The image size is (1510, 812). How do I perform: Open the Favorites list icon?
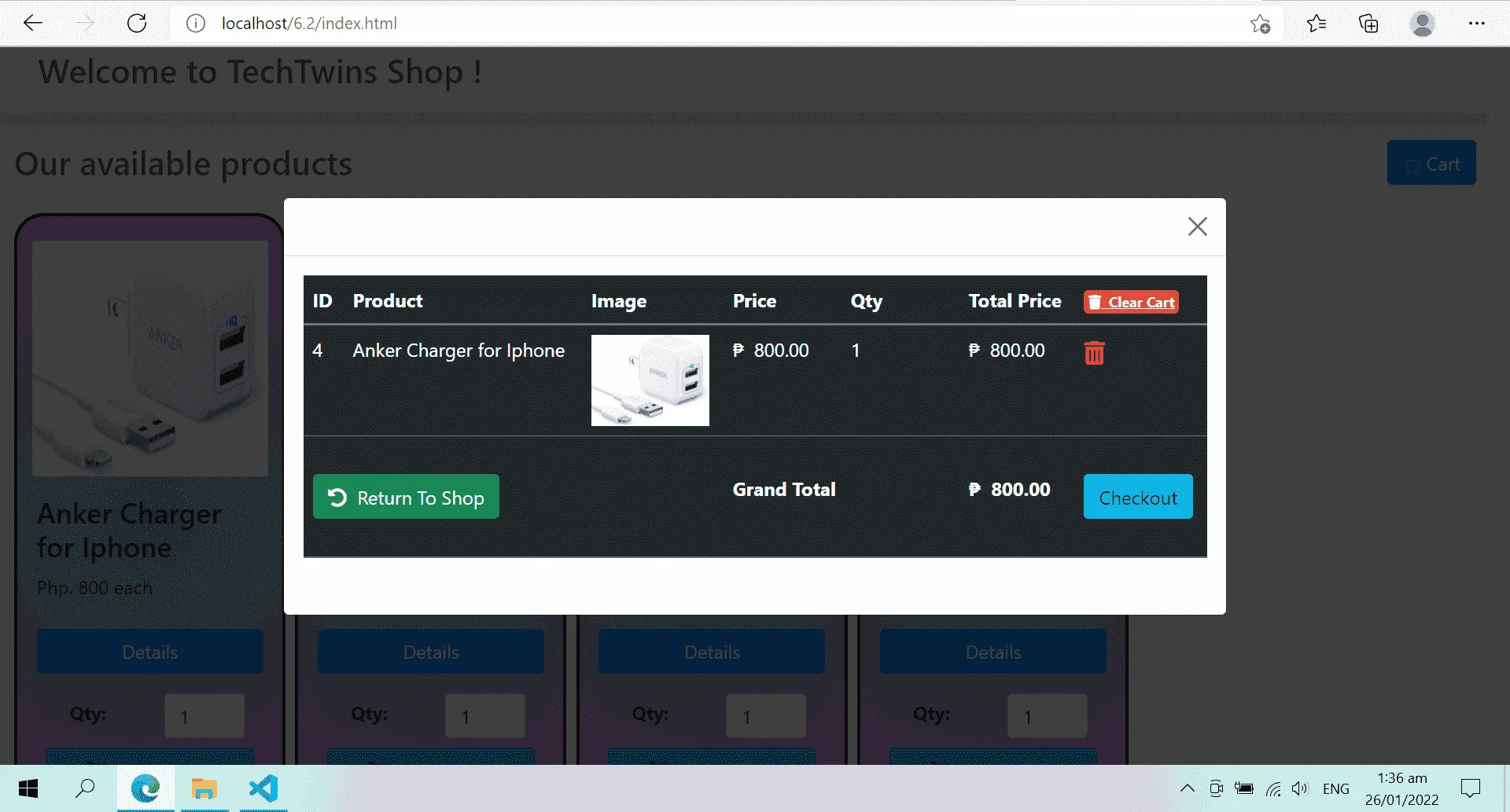pos(1317,24)
